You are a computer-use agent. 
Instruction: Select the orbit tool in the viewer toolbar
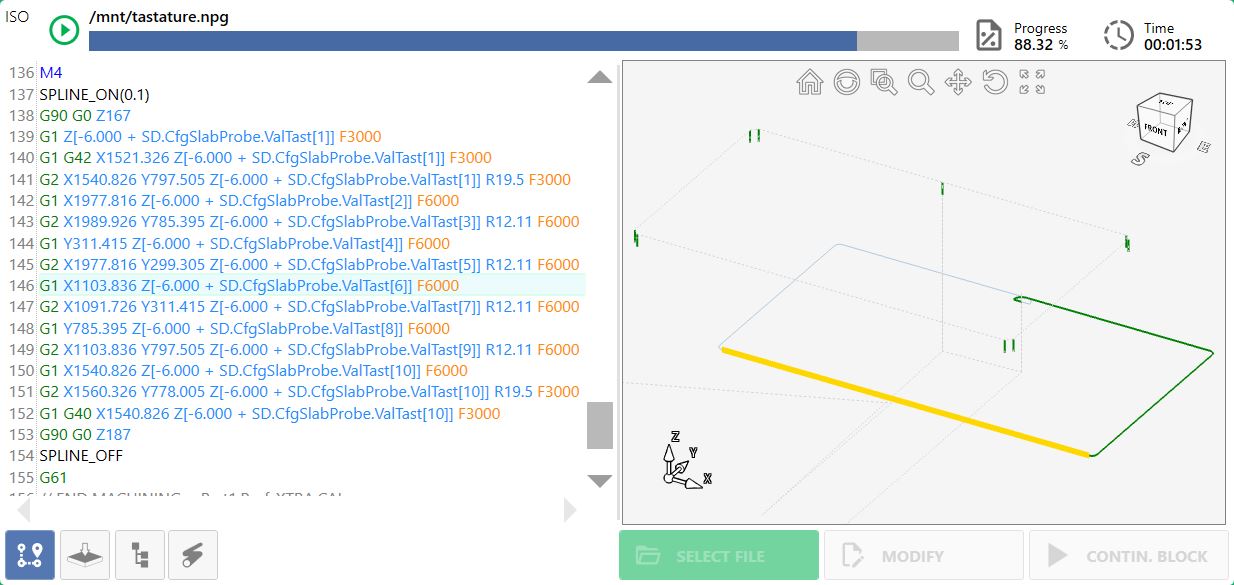coord(847,82)
